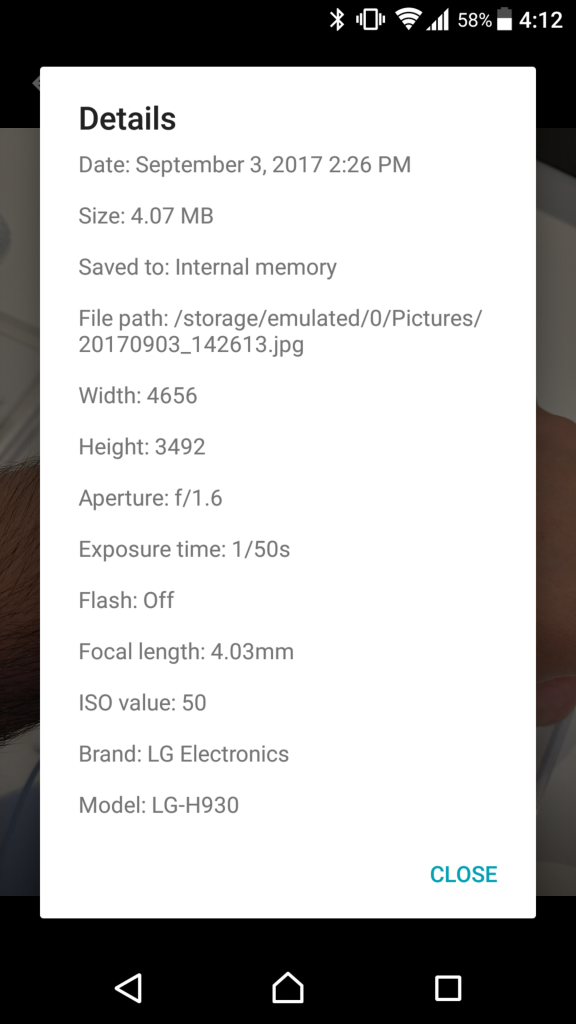The width and height of the screenshot is (576, 1024).
Task: Tap the Details dialog title
Action: [x=127, y=119]
